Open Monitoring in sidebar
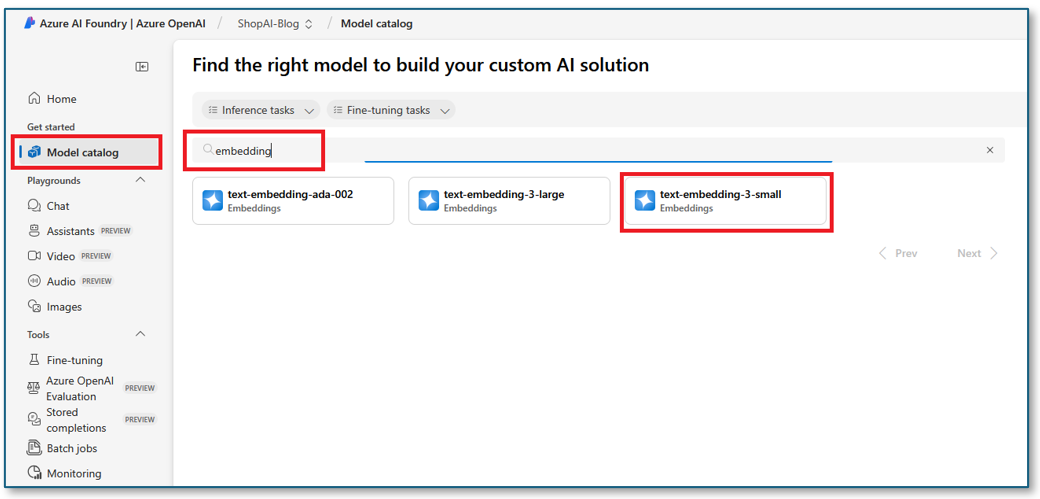Screen dimensions: 1040x499 [65, 474]
